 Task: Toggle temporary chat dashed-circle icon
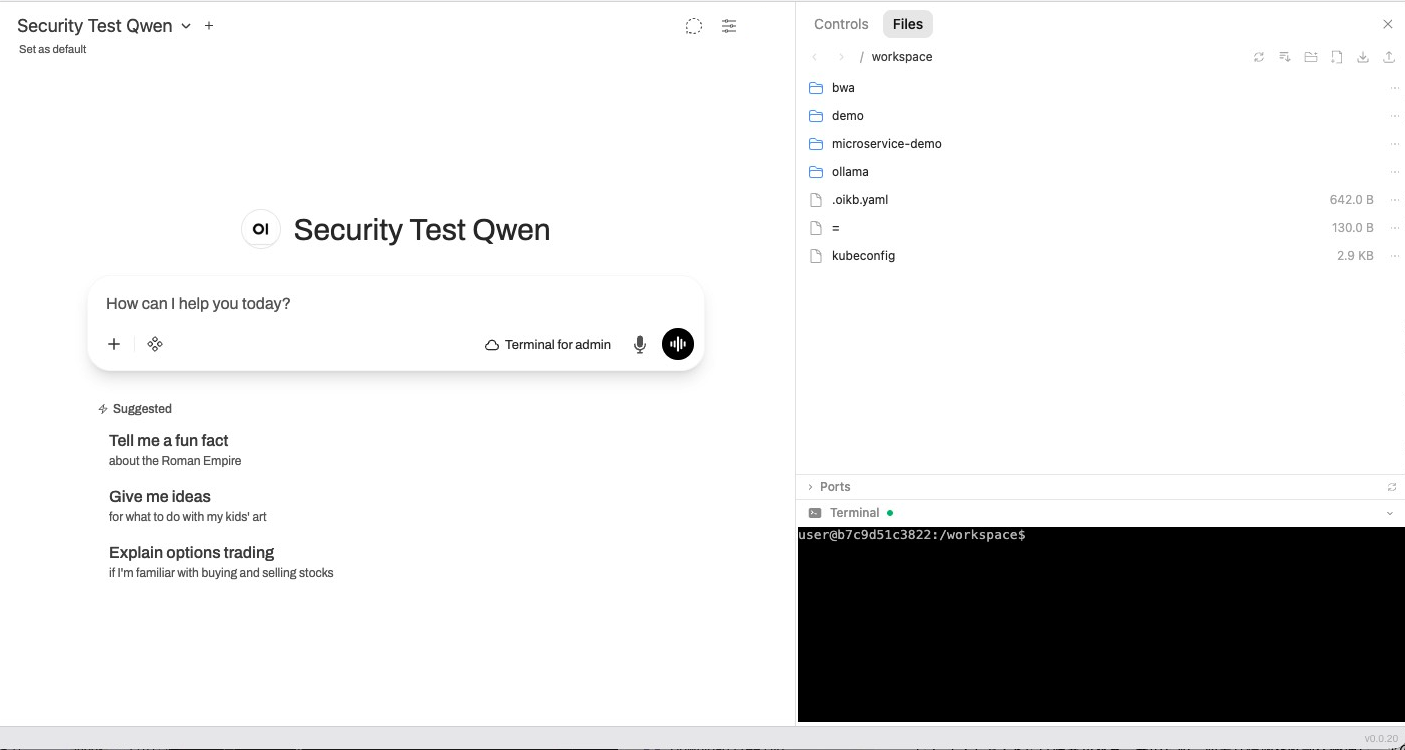[693, 26]
